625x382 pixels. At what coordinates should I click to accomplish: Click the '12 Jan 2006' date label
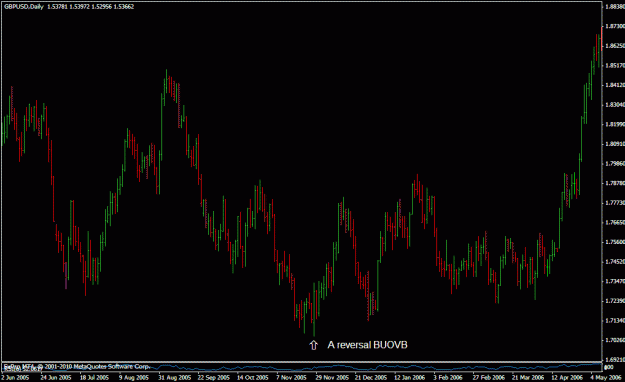click(410, 377)
